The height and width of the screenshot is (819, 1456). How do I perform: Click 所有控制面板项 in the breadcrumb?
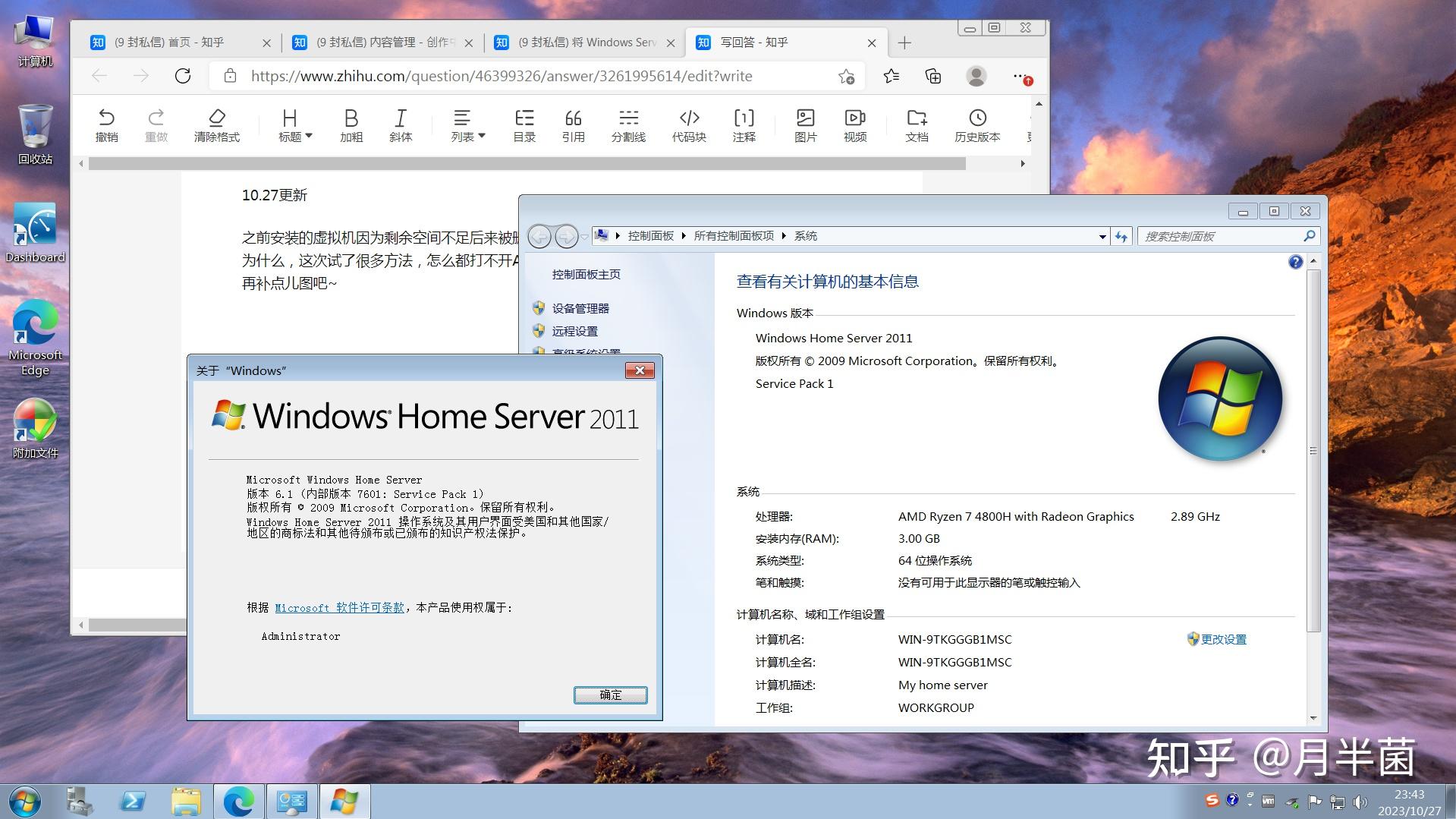(x=734, y=236)
